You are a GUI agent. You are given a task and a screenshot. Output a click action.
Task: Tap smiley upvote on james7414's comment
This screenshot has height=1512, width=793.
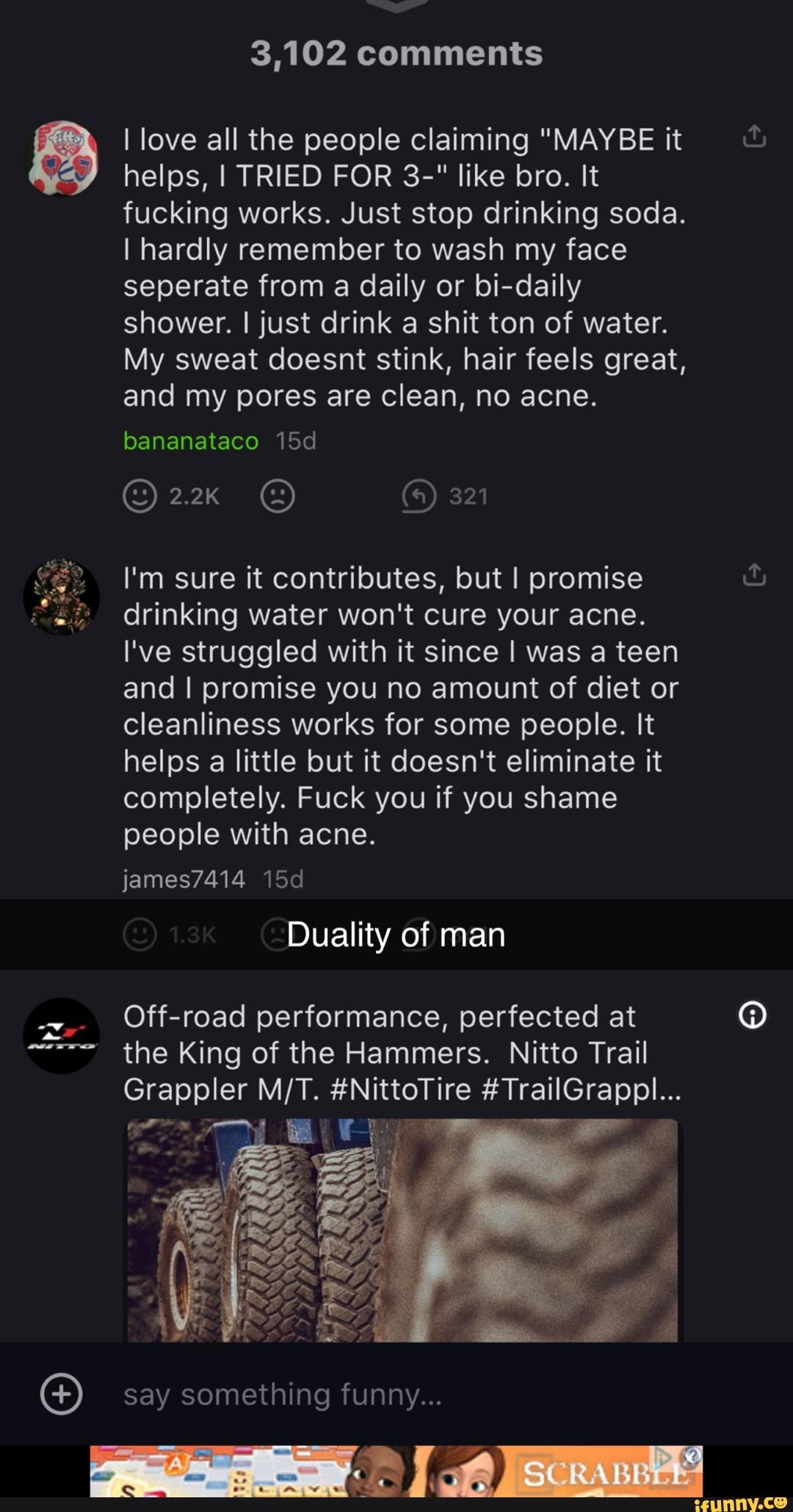coord(140,935)
